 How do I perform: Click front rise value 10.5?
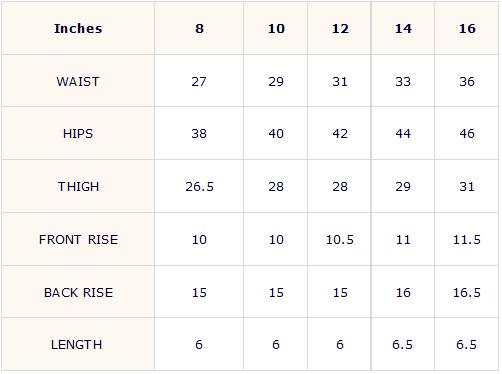pyautogui.click(x=339, y=239)
